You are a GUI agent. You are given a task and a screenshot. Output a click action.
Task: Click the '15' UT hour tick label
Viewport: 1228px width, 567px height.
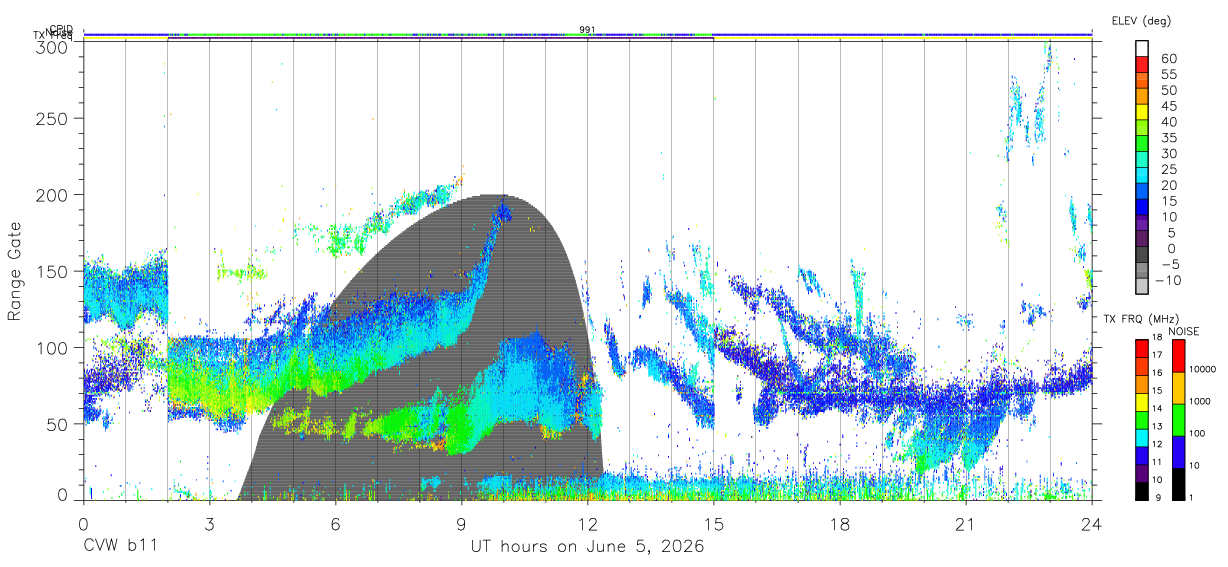pos(713,524)
